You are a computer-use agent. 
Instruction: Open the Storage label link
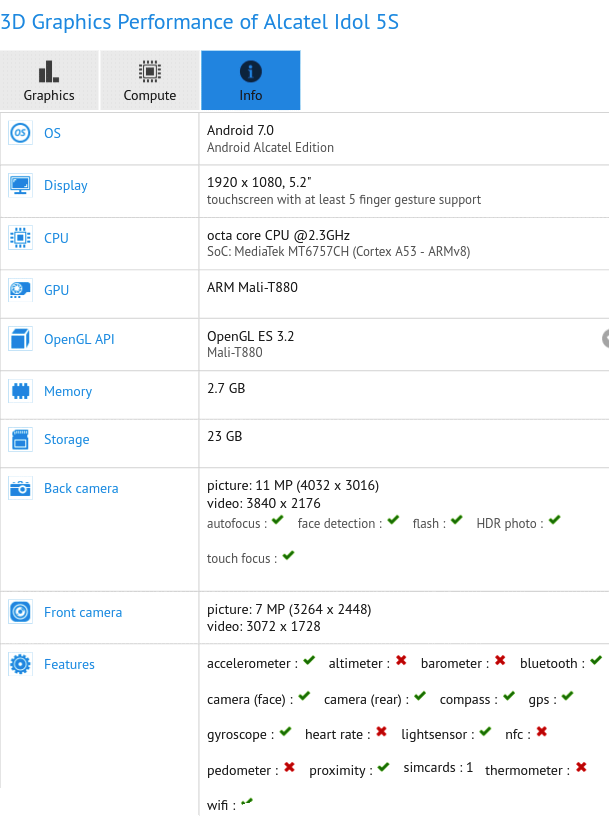pos(66,440)
